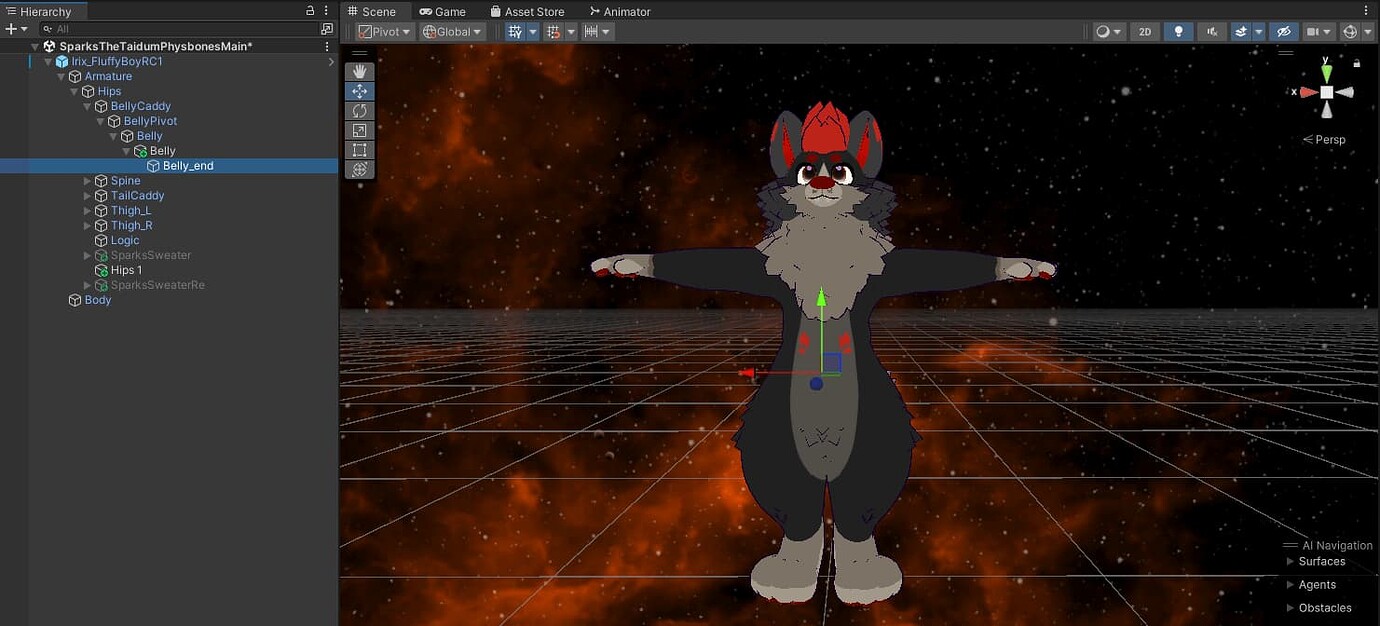Open the draw mode shading dropdown
1380x626 pixels.
tap(1109, 32)
